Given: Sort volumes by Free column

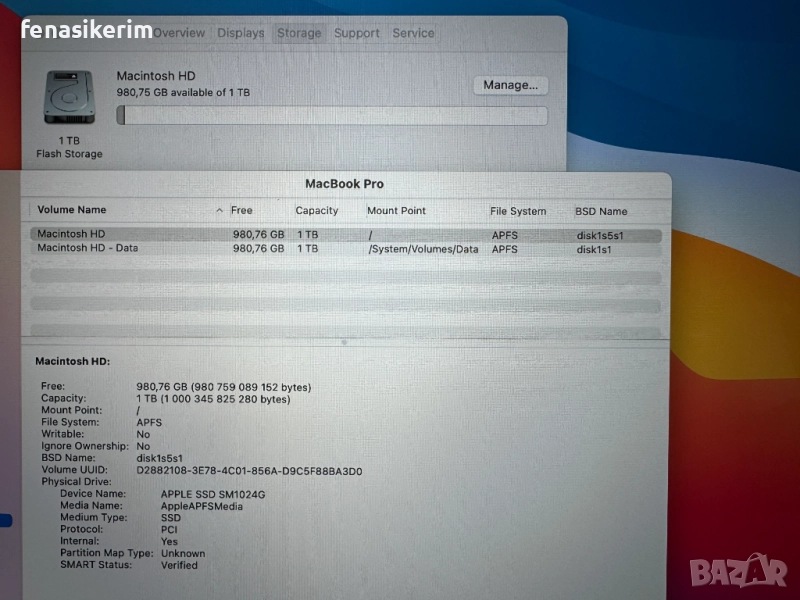Looking at the screenshot, I should [242, 211].
